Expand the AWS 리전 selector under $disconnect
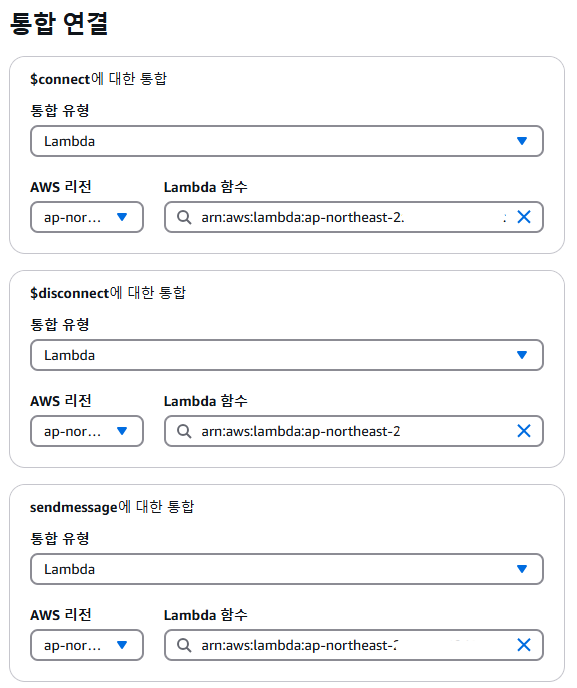This screenshot has height=688, width=577. (87, 431)
